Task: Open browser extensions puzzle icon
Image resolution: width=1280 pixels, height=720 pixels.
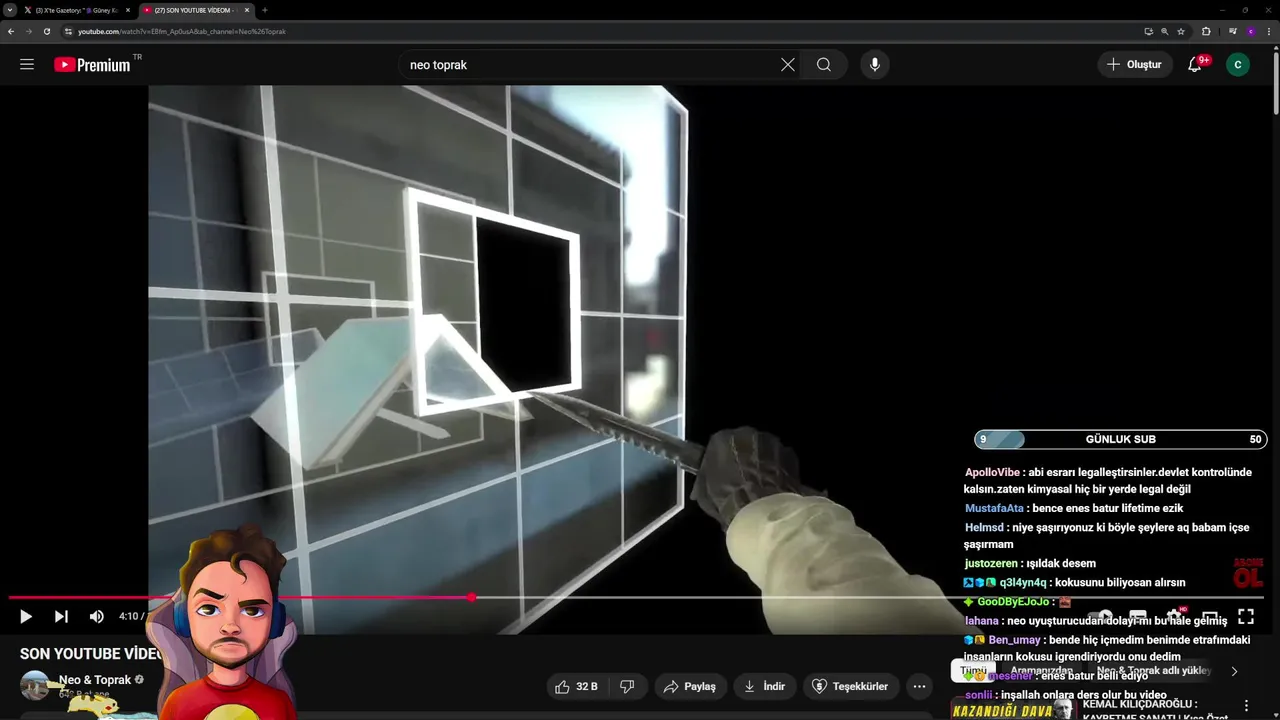Action: pos(1206,31)
